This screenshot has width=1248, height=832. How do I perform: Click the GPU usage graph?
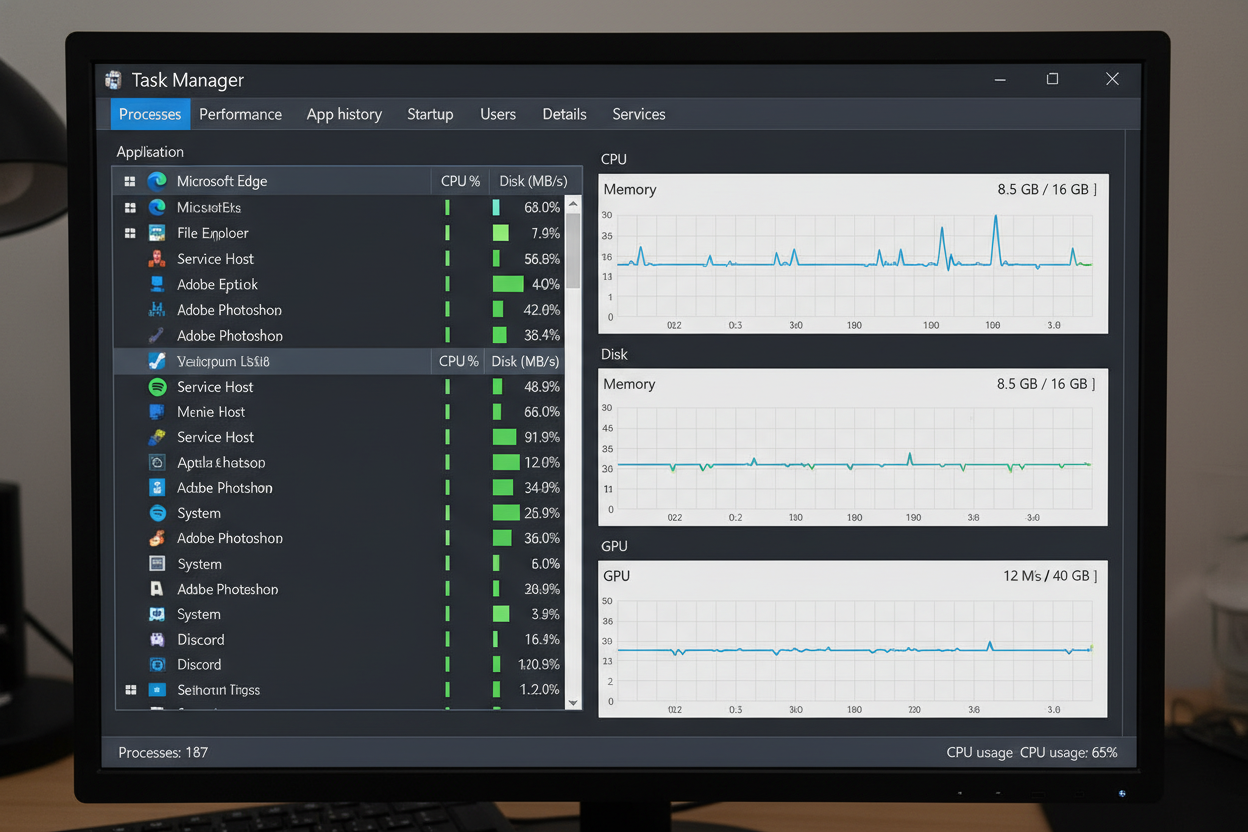click(x=852, y=650)
